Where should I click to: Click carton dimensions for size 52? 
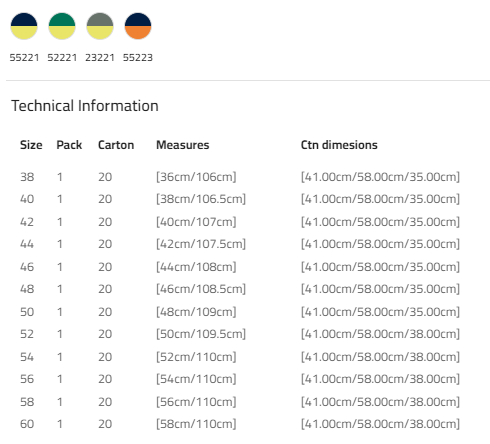(x=380, y=334)
